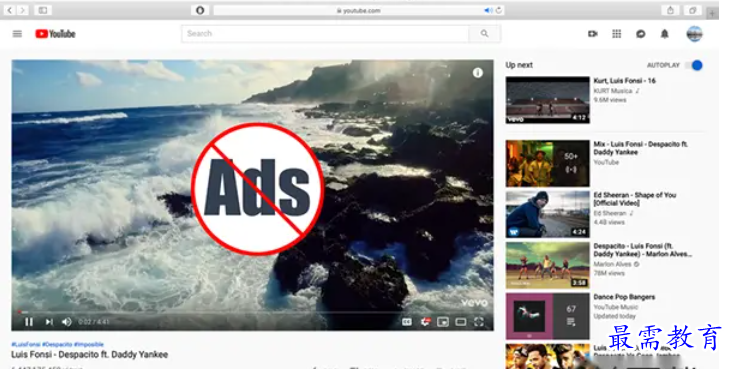Viewport: 730px width, 369px height.
Task: Open Ed Sheeran - Shape of You title
Action: (635, 199)
